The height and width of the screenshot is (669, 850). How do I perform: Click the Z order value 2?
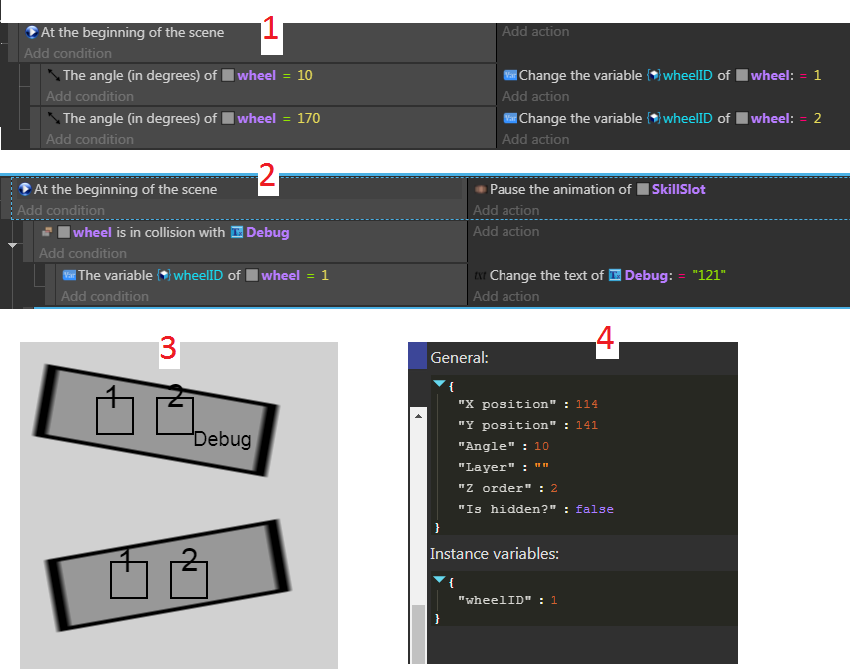(x=554, y=488)
